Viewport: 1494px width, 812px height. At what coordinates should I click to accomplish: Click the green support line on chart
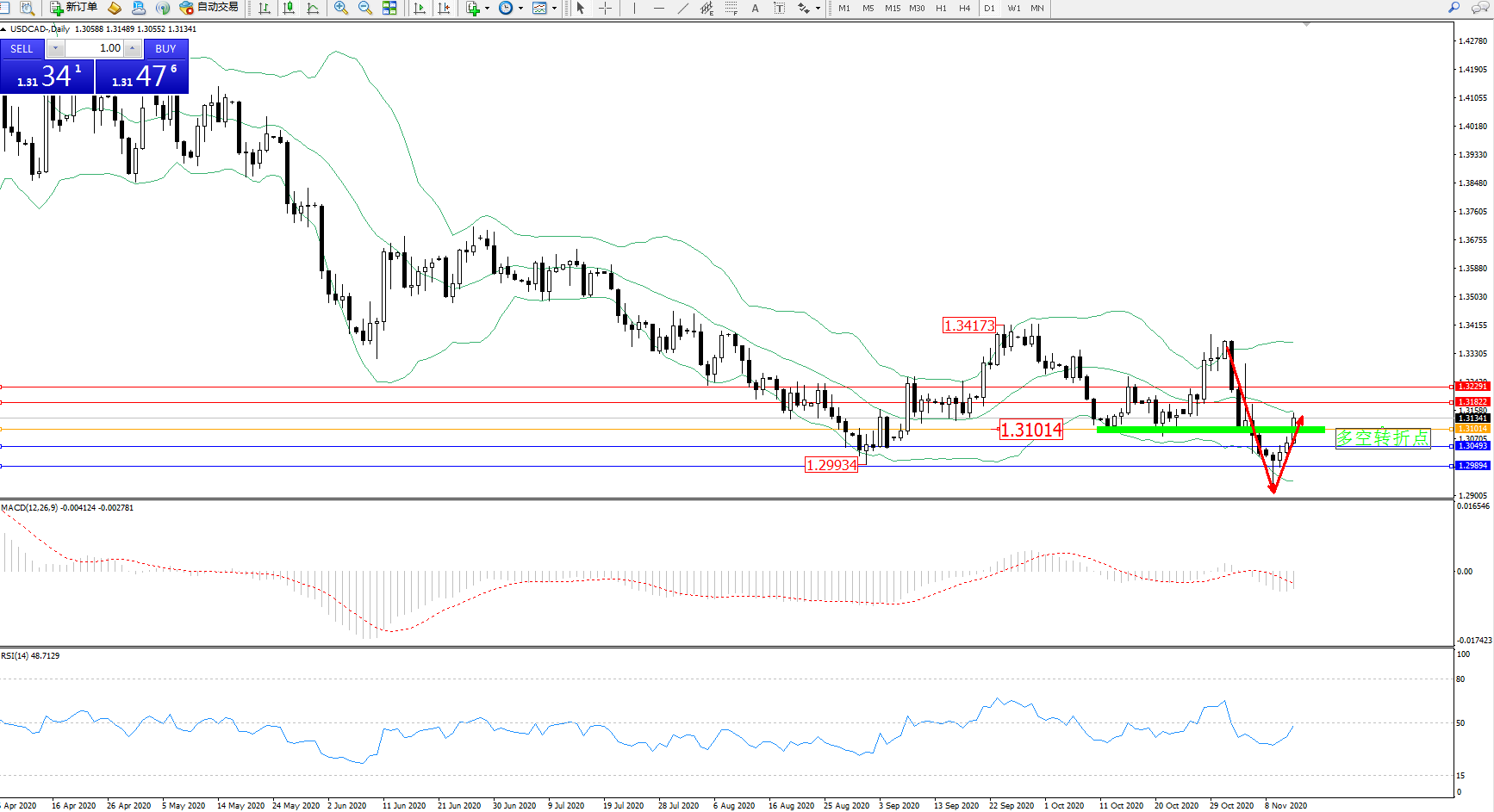[1206, 429]
